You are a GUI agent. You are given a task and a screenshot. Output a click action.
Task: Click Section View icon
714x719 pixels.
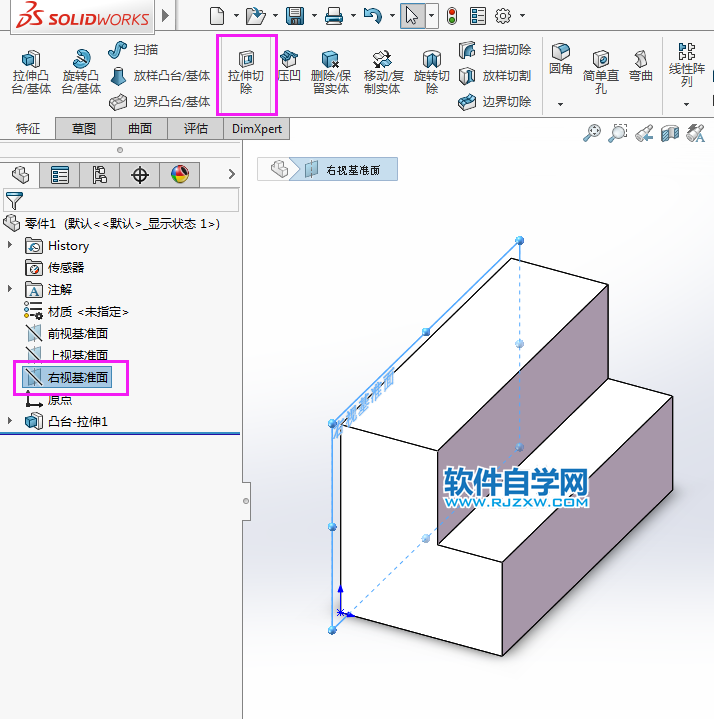pyautogui.click(x=670, y=133)
